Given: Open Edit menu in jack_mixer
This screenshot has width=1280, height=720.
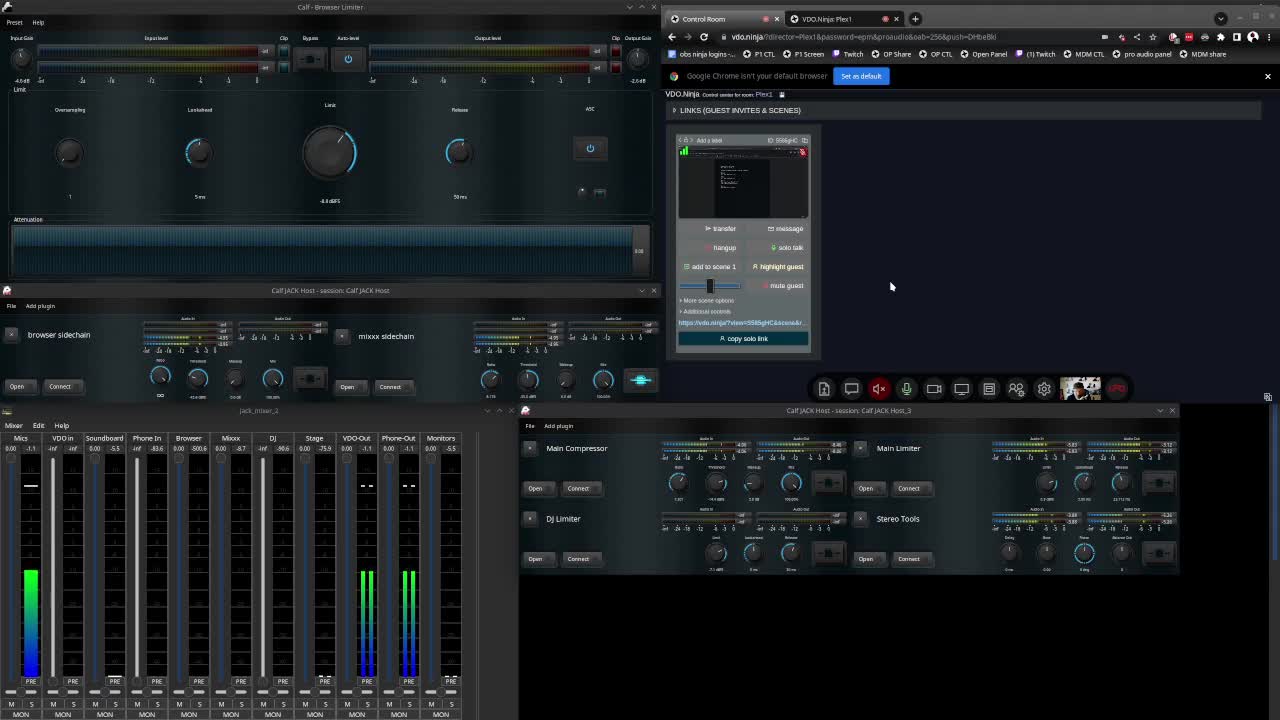Looking at the screenshot, I should coord(38,426).
